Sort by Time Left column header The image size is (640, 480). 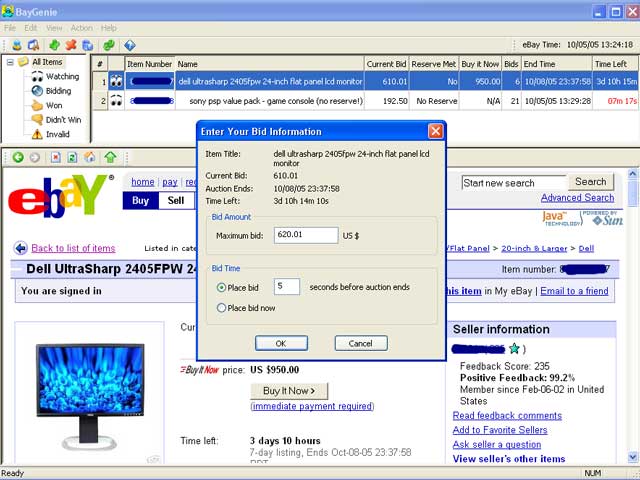[615, 64]
